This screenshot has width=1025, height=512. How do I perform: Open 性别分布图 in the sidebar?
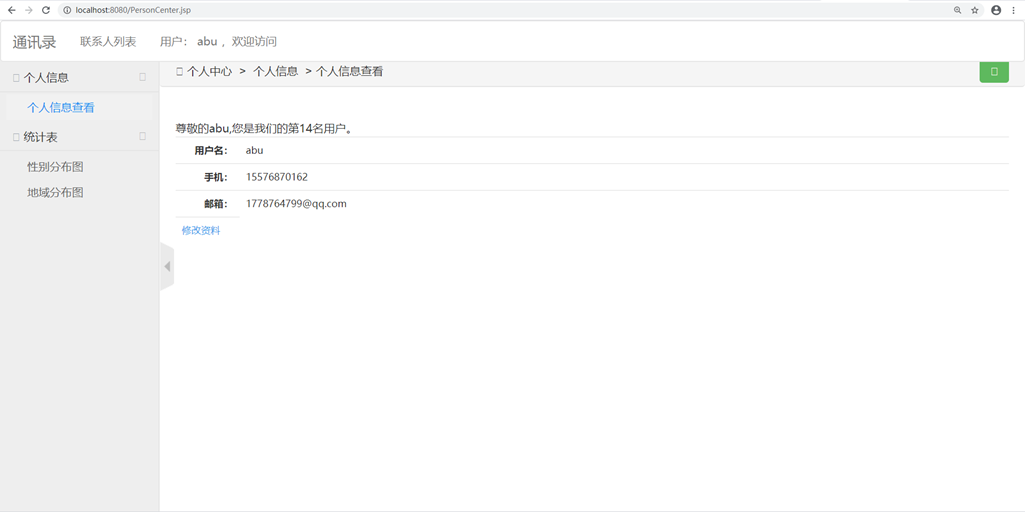pos(56,167)
